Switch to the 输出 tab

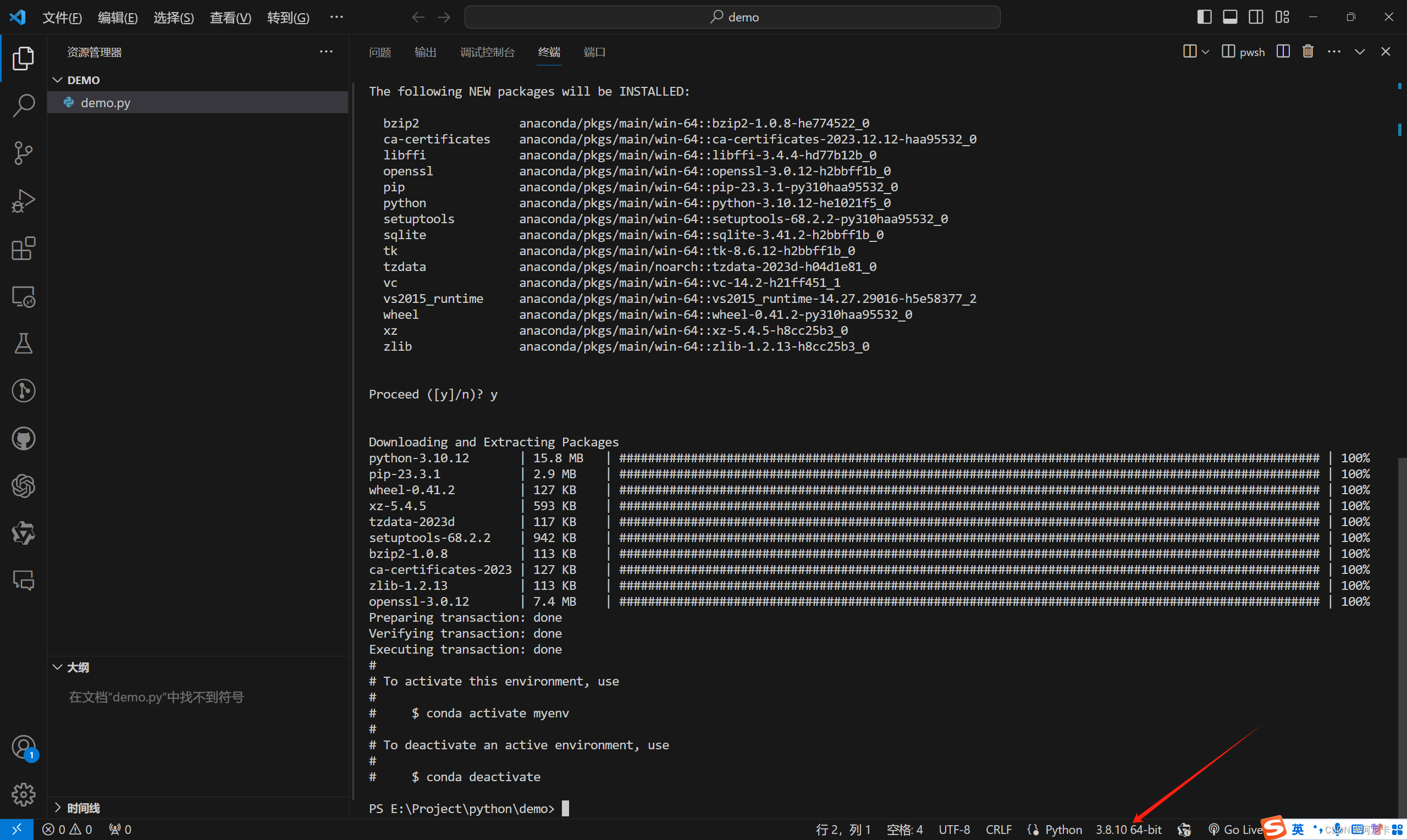pos(426,52)
